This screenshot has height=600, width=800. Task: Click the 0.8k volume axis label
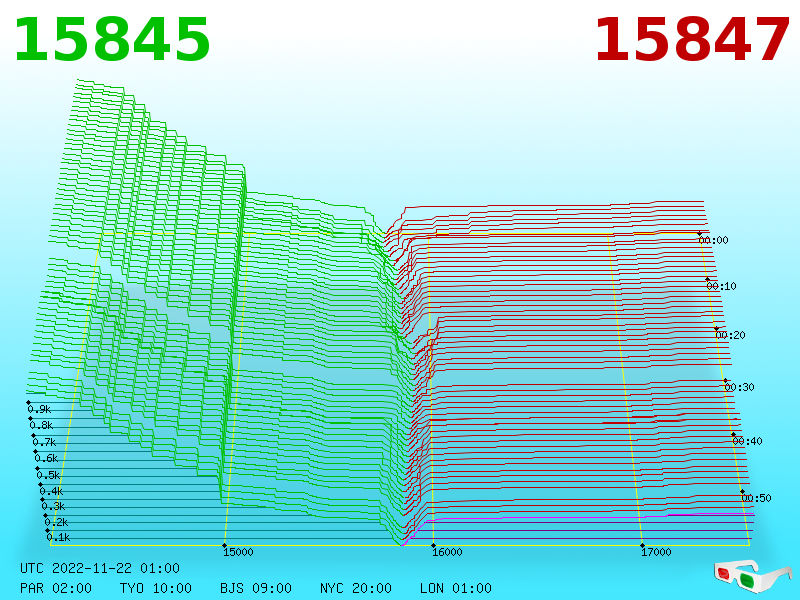point(41,426)
